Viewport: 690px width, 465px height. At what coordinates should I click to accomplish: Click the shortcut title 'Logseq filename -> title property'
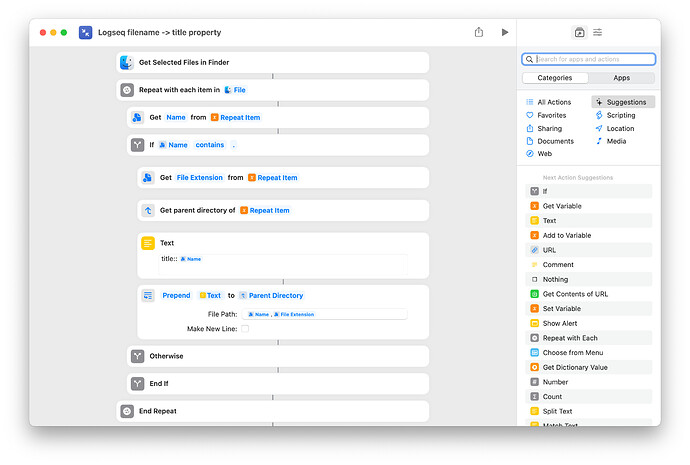[159, 33]
